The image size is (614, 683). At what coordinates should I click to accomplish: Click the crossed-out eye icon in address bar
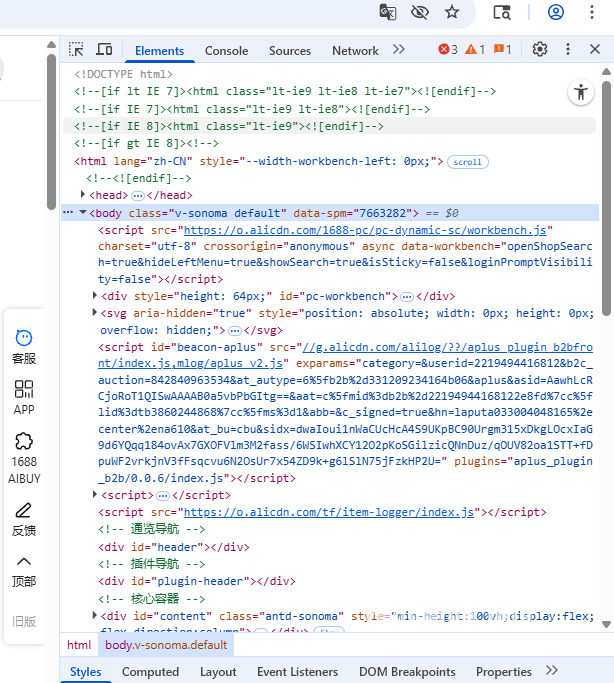419,12
